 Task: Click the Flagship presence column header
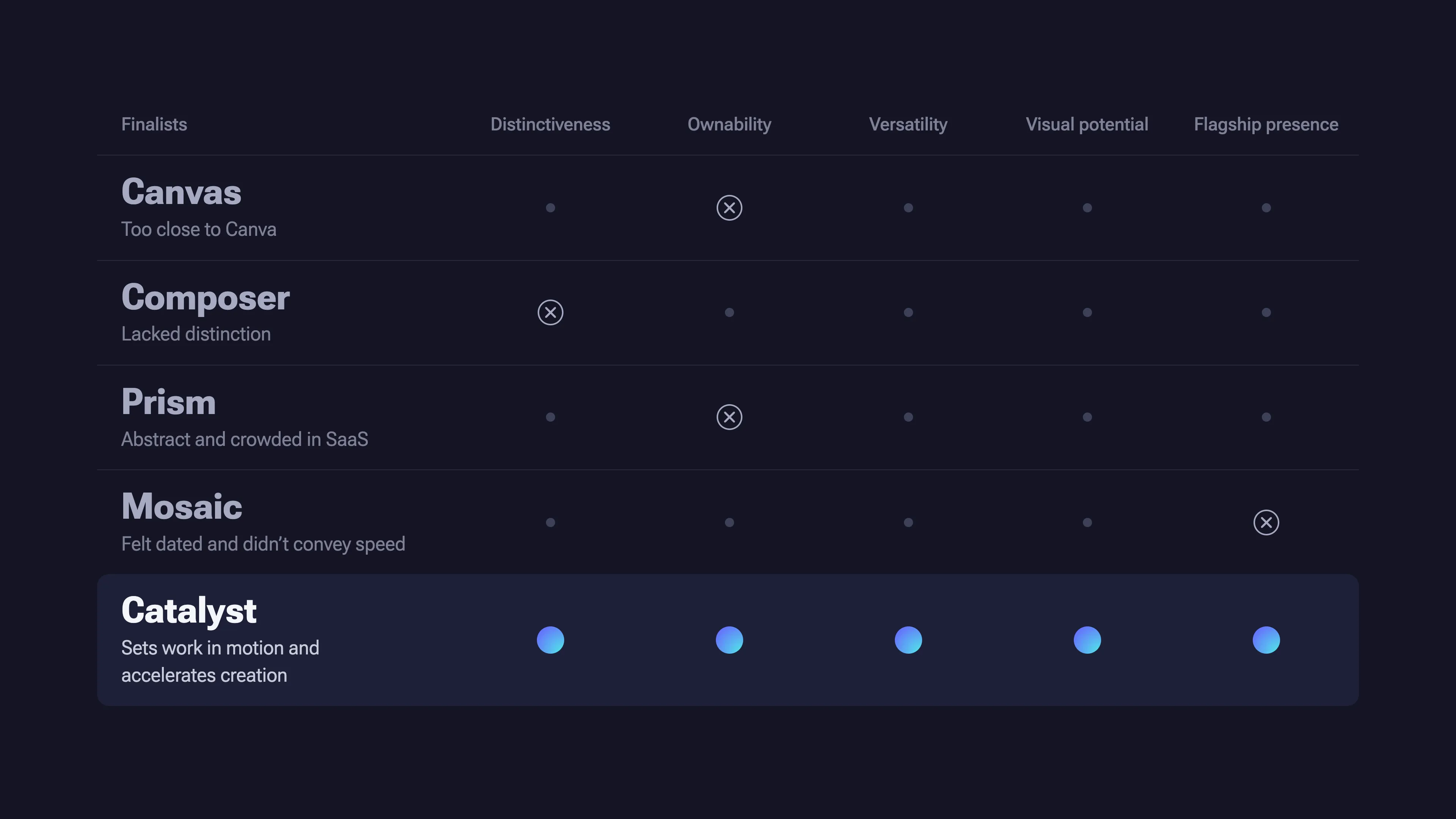1266,125
